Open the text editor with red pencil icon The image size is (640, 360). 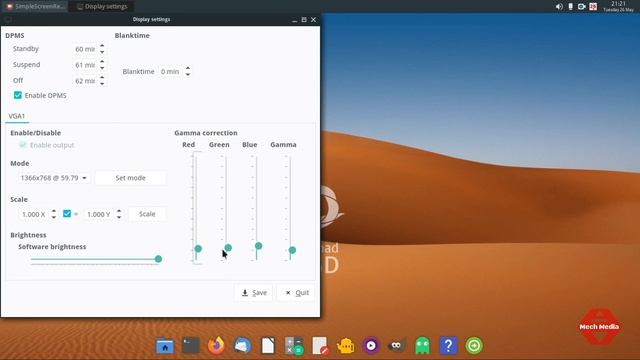point(320,346)
